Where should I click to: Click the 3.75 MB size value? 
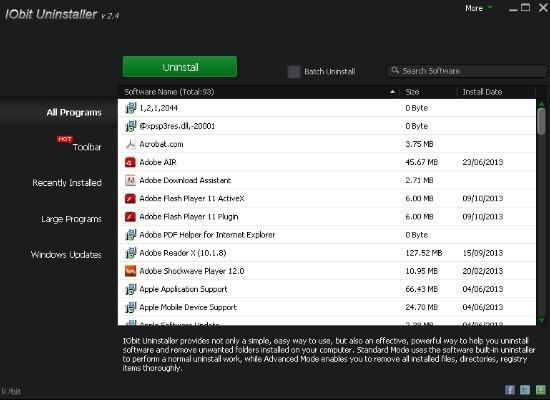419,144
